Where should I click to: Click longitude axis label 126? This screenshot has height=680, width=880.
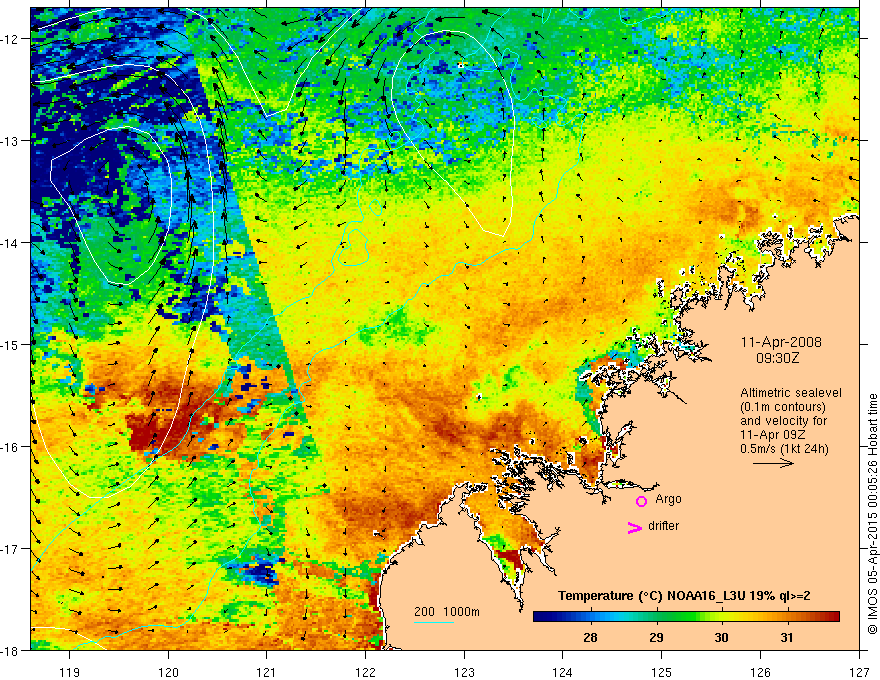click(760, 672)
